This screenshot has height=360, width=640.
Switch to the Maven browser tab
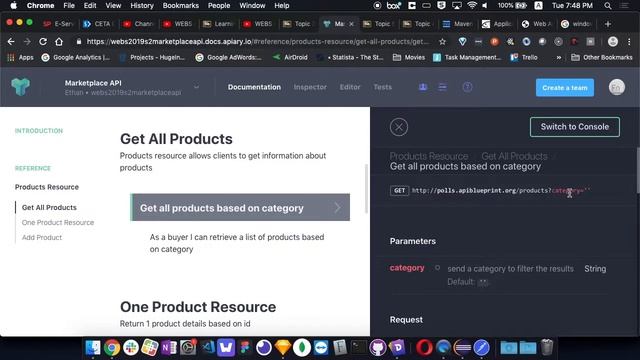[458, 24]
